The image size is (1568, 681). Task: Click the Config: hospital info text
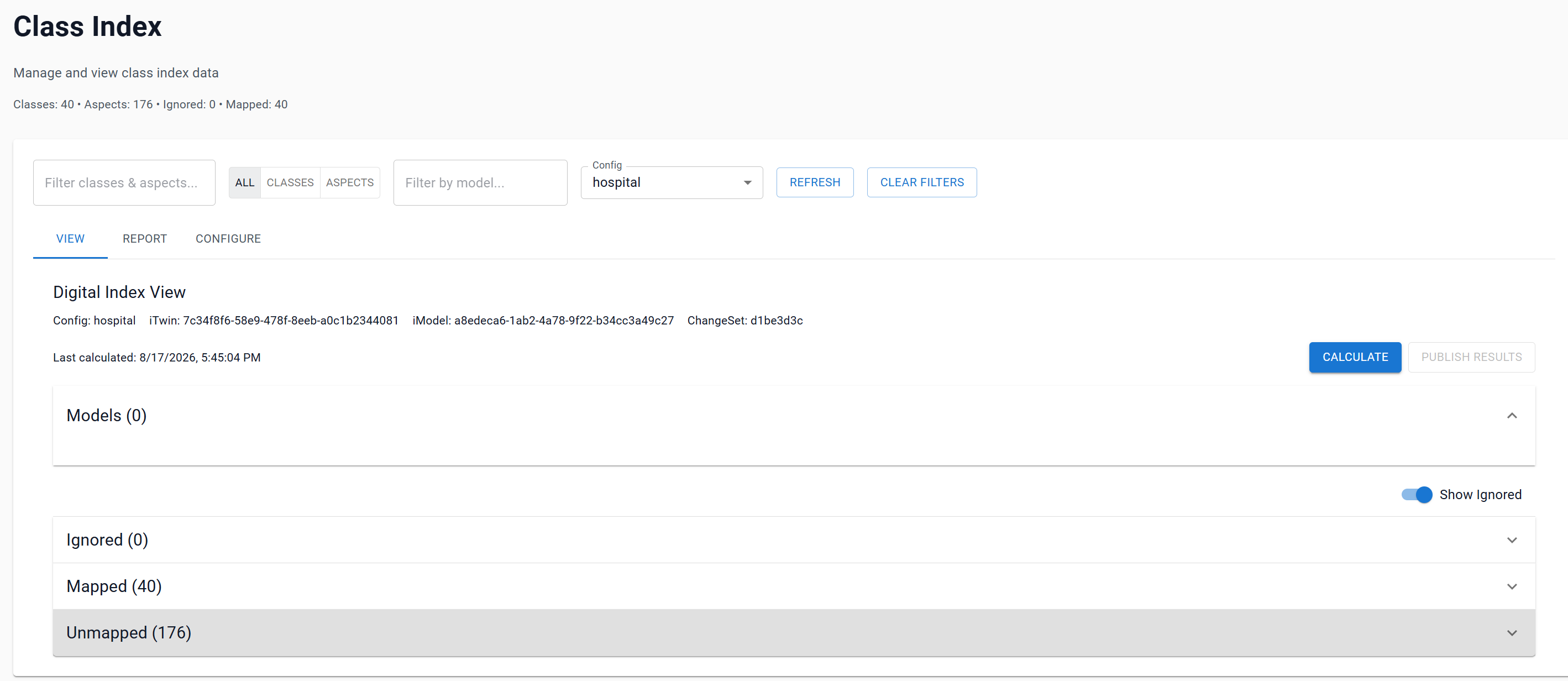click(x=95, y=321)
